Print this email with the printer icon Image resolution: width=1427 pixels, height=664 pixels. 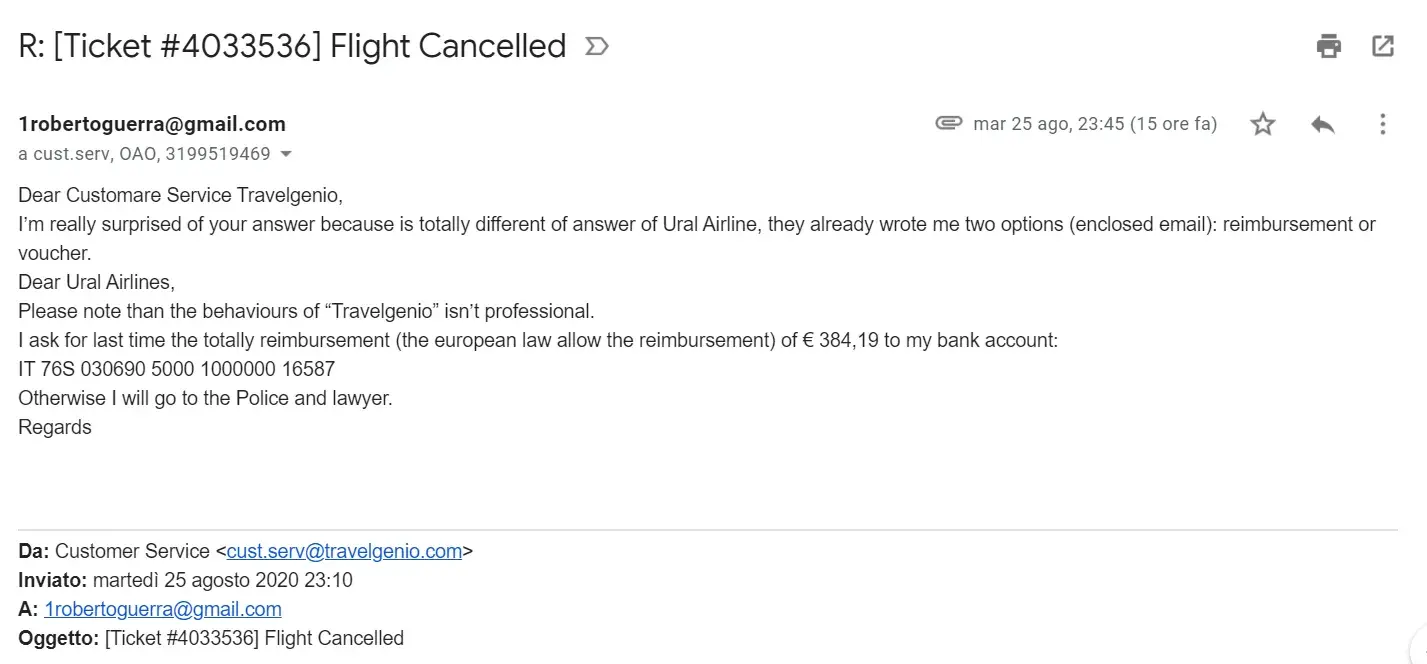pyautogui.click(x=1329, y=46)
